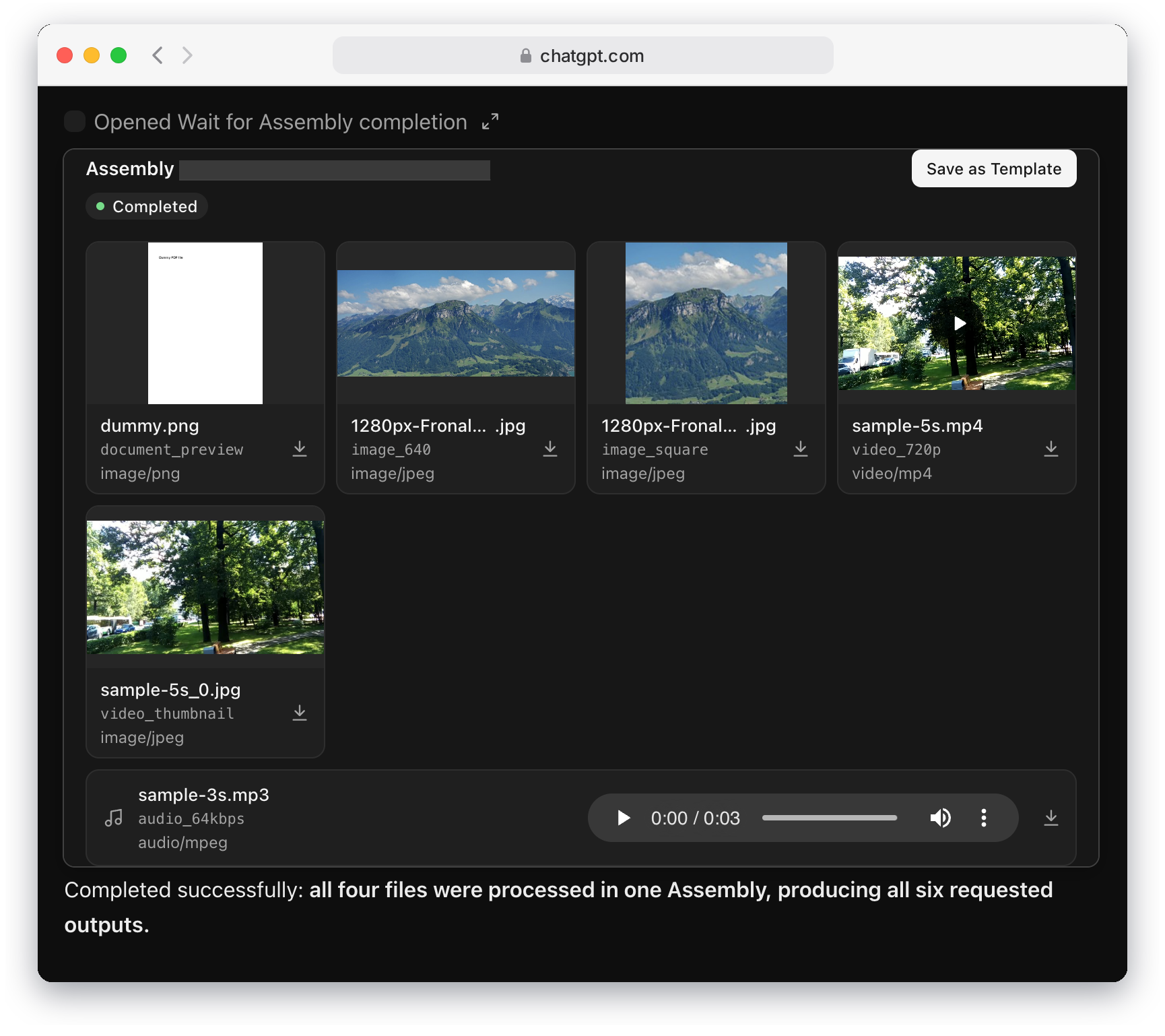Screen dimensions: 1165x1036
Task: Click the image_square step label
Action: pyautogui.click(x=655, y=449)
